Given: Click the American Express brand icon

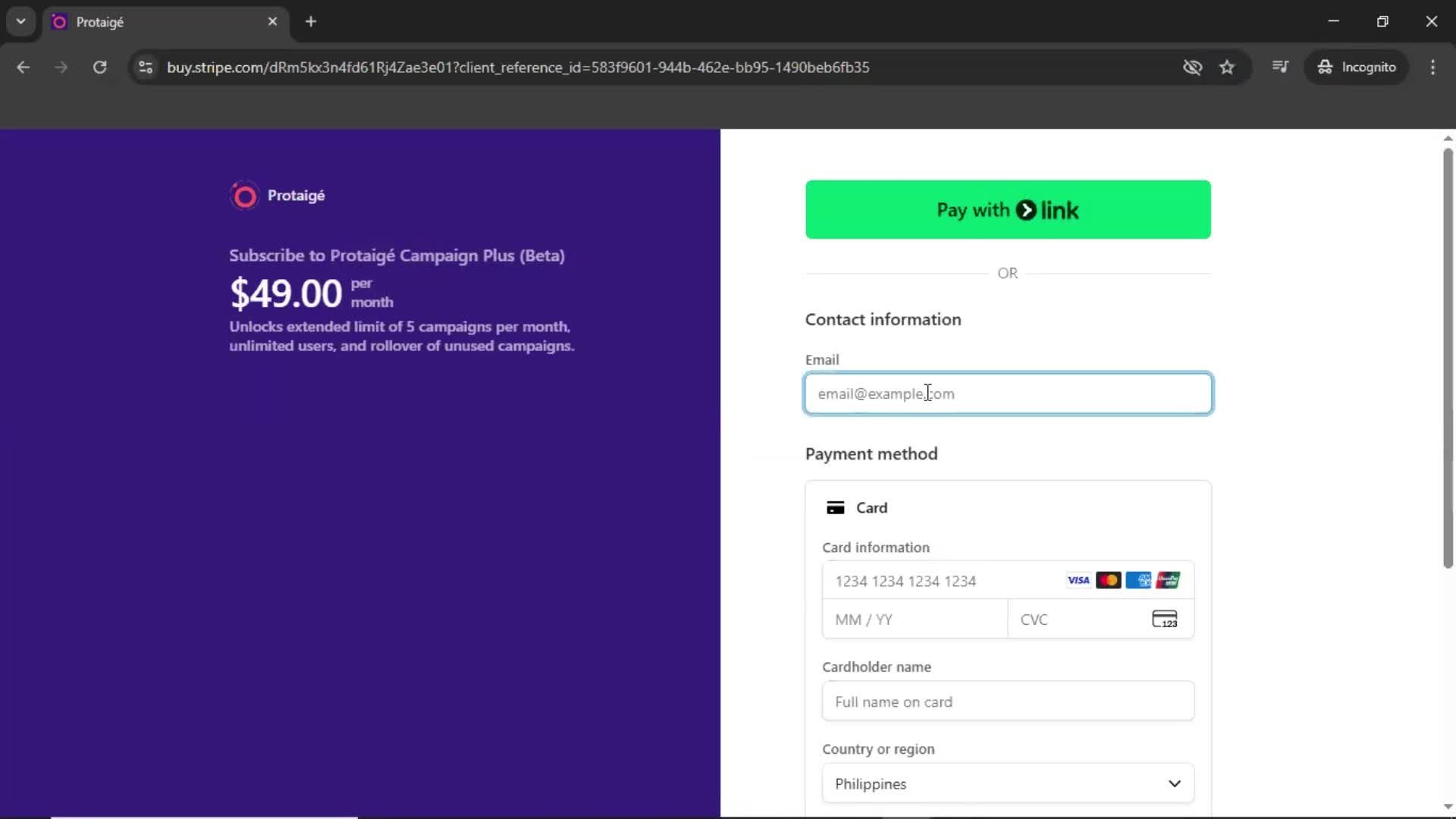Looking at the screenshot, I should click(x=1139, y=580).
